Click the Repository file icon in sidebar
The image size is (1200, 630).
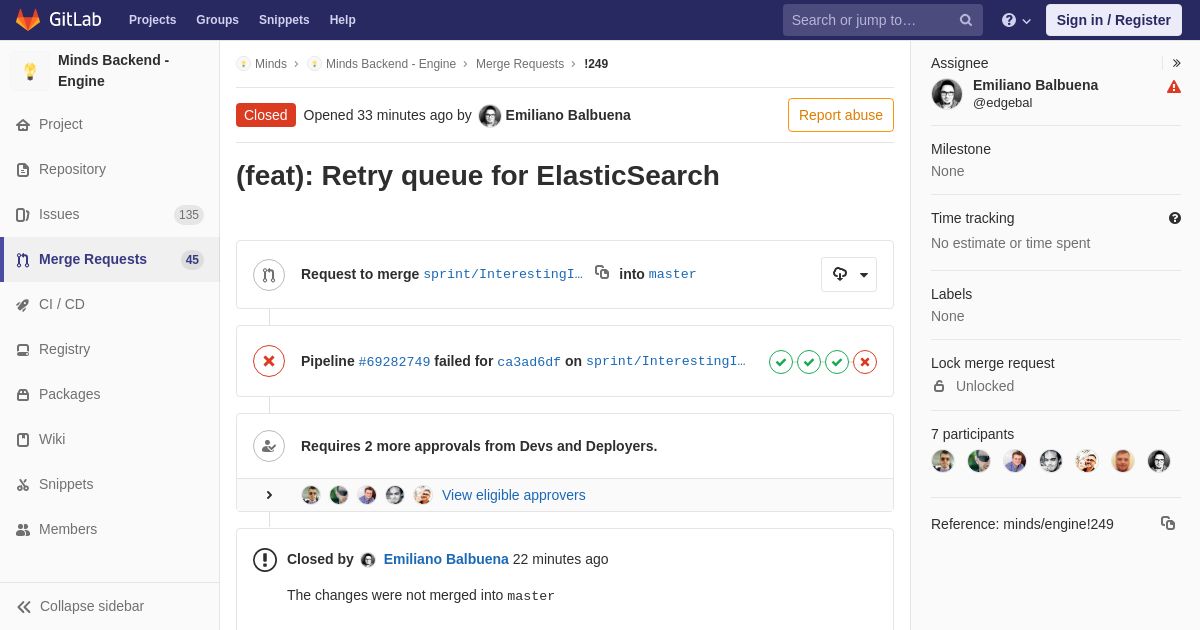pyautogui.click(x=23, y=170)
